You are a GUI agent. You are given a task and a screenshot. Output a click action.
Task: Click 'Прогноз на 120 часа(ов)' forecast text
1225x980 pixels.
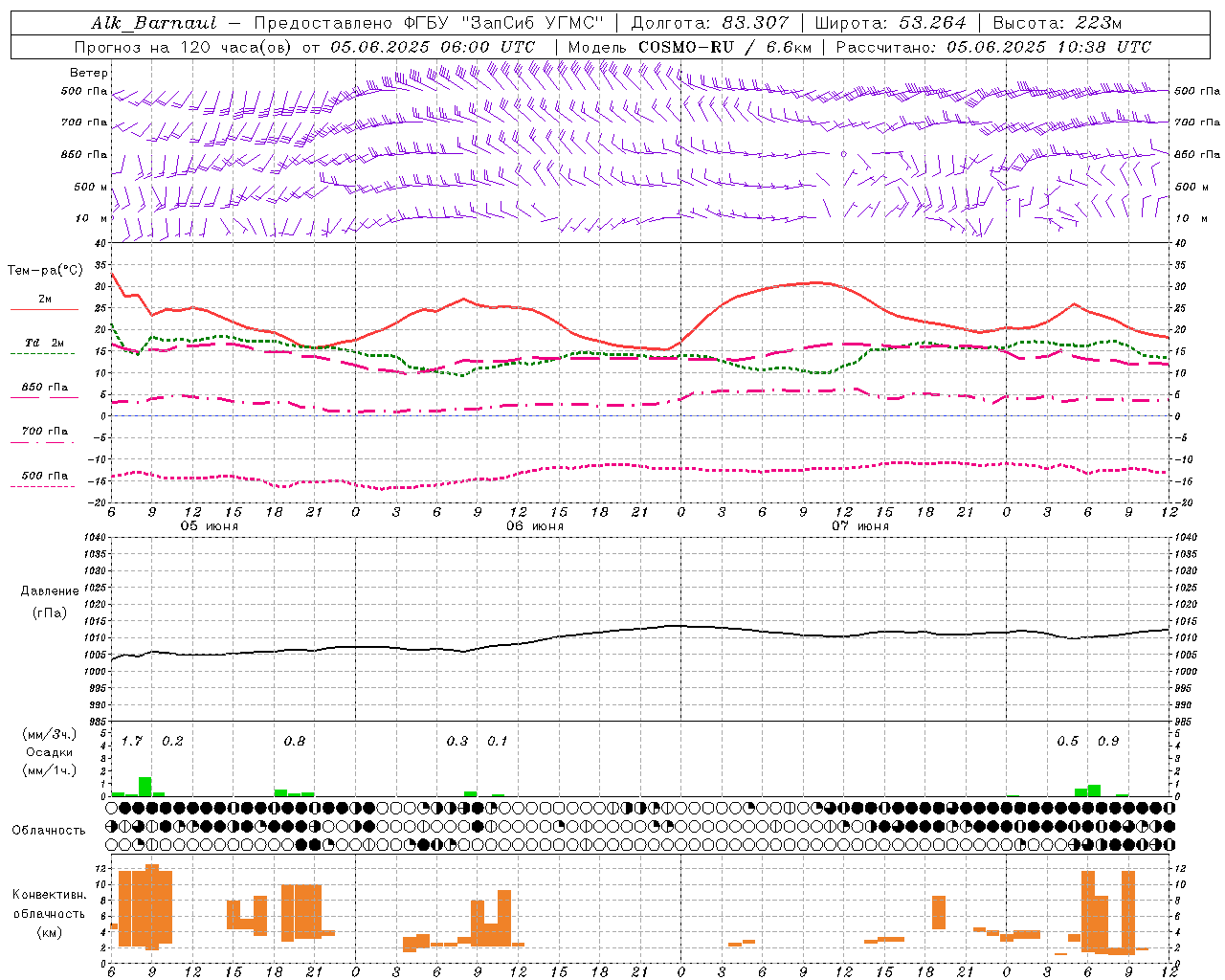tap(182, 47)
